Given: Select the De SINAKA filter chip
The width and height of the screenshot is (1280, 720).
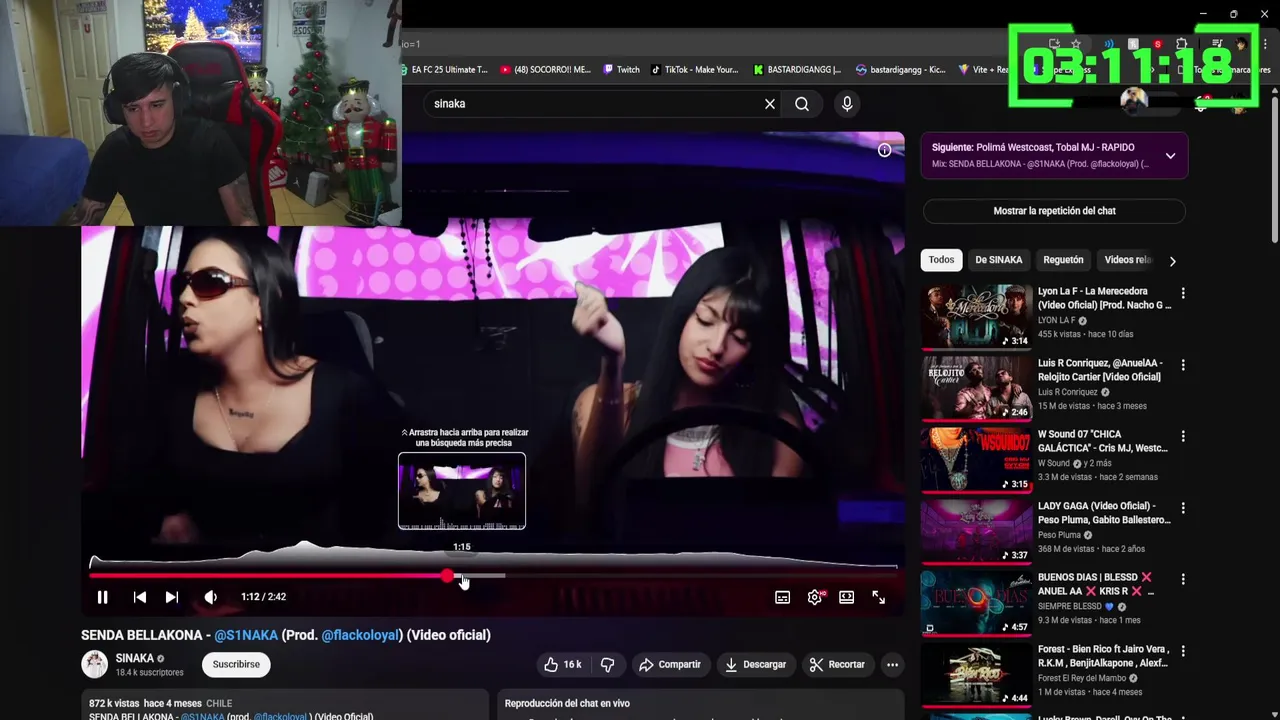Looking at the screenshot, I should 999,260.
